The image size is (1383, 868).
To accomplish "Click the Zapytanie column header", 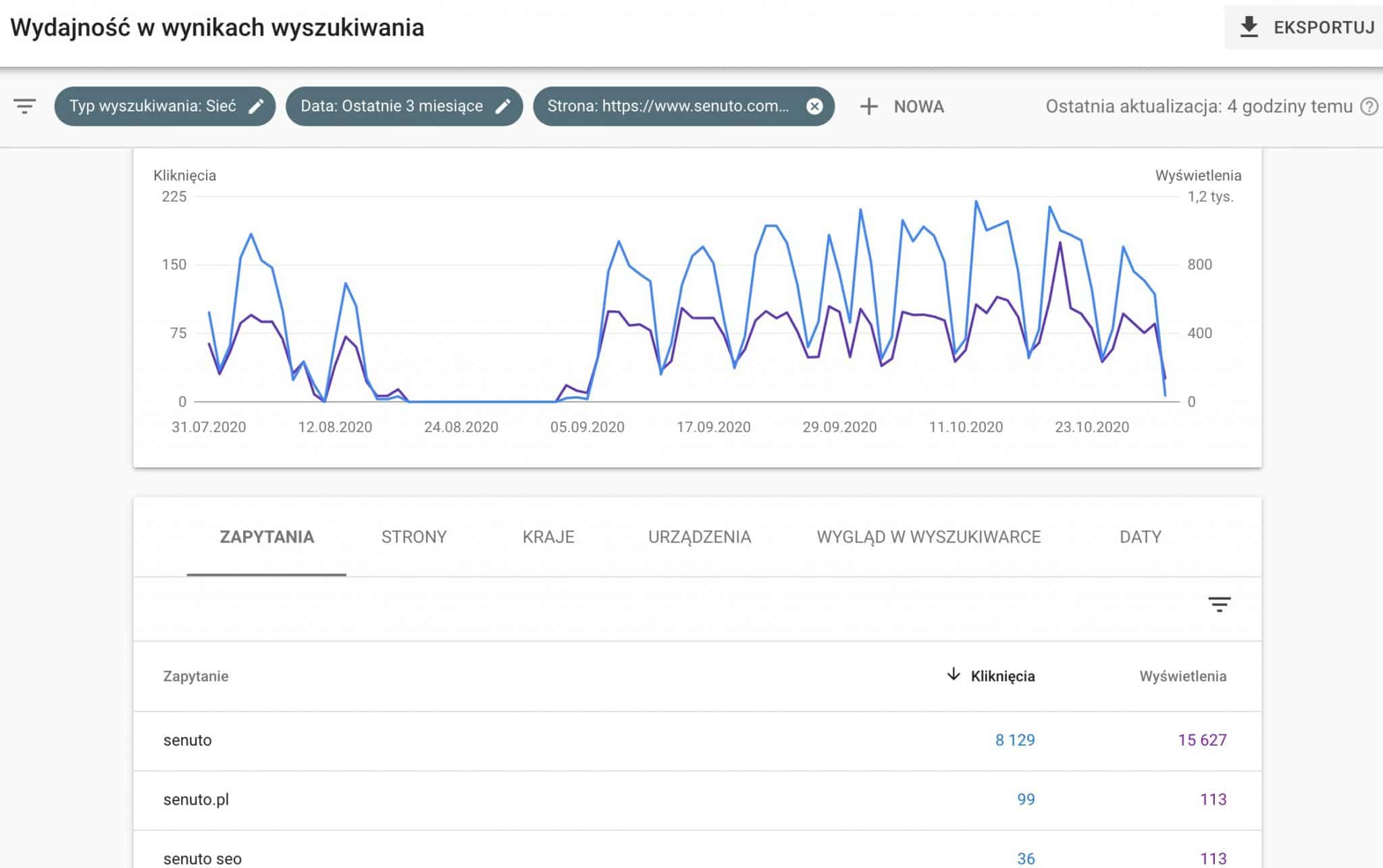I will 196,676.
